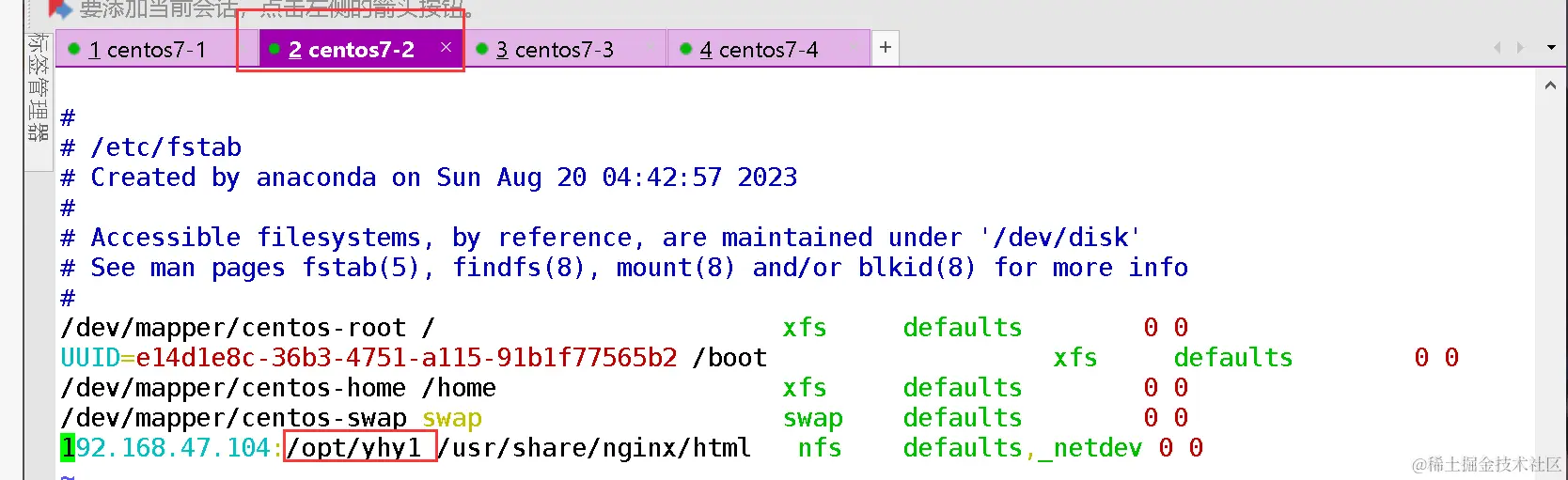Switch to the centos7-1 session tab
This screenshot has width=1568, height=480.
tap(147, 49)
